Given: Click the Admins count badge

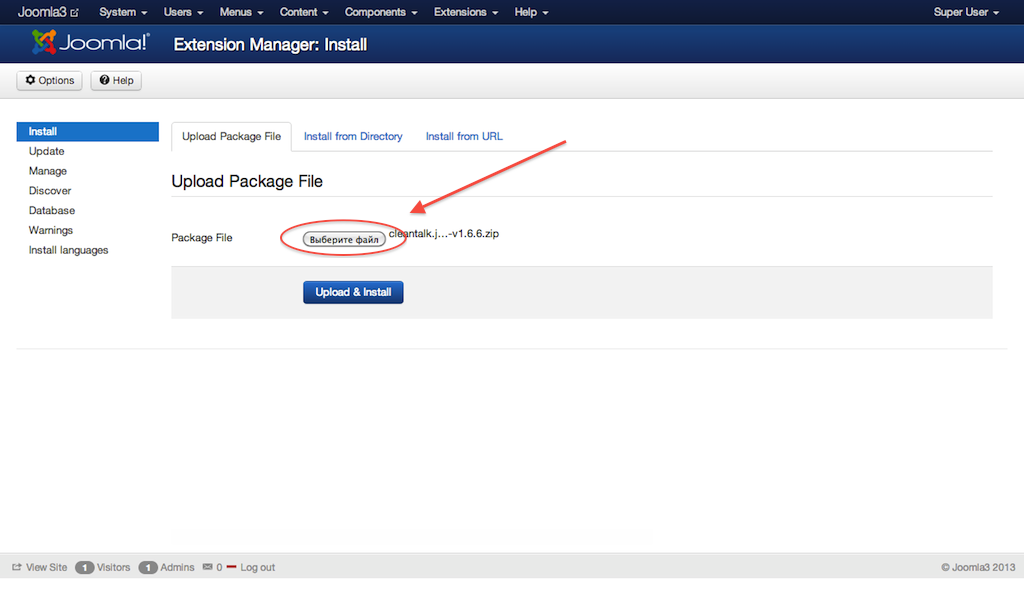Looking at the screenshot, I should click(149, 567).
